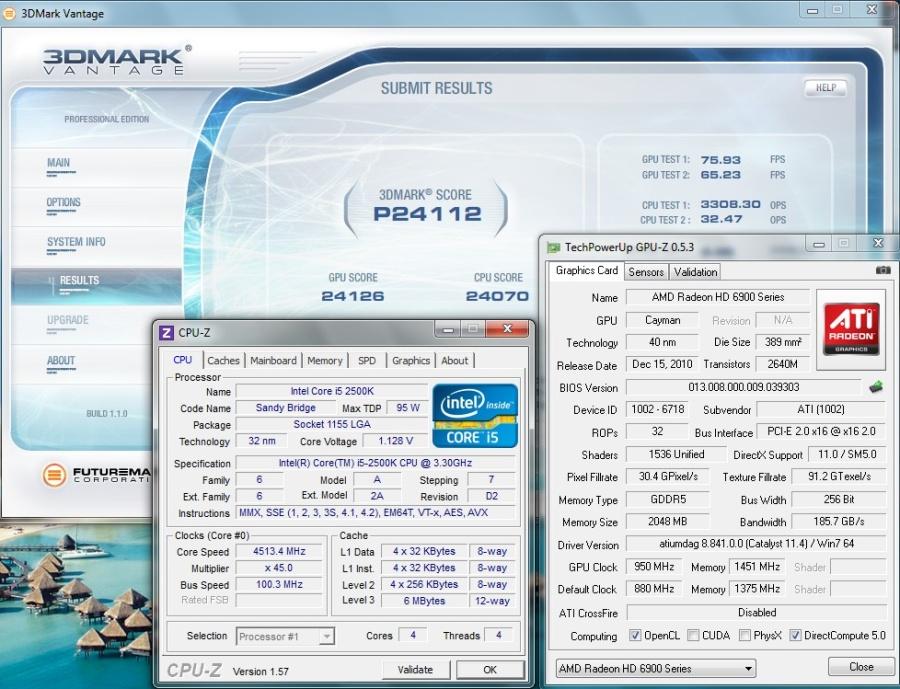Click the CPU score value 24070

click(497, 296)
